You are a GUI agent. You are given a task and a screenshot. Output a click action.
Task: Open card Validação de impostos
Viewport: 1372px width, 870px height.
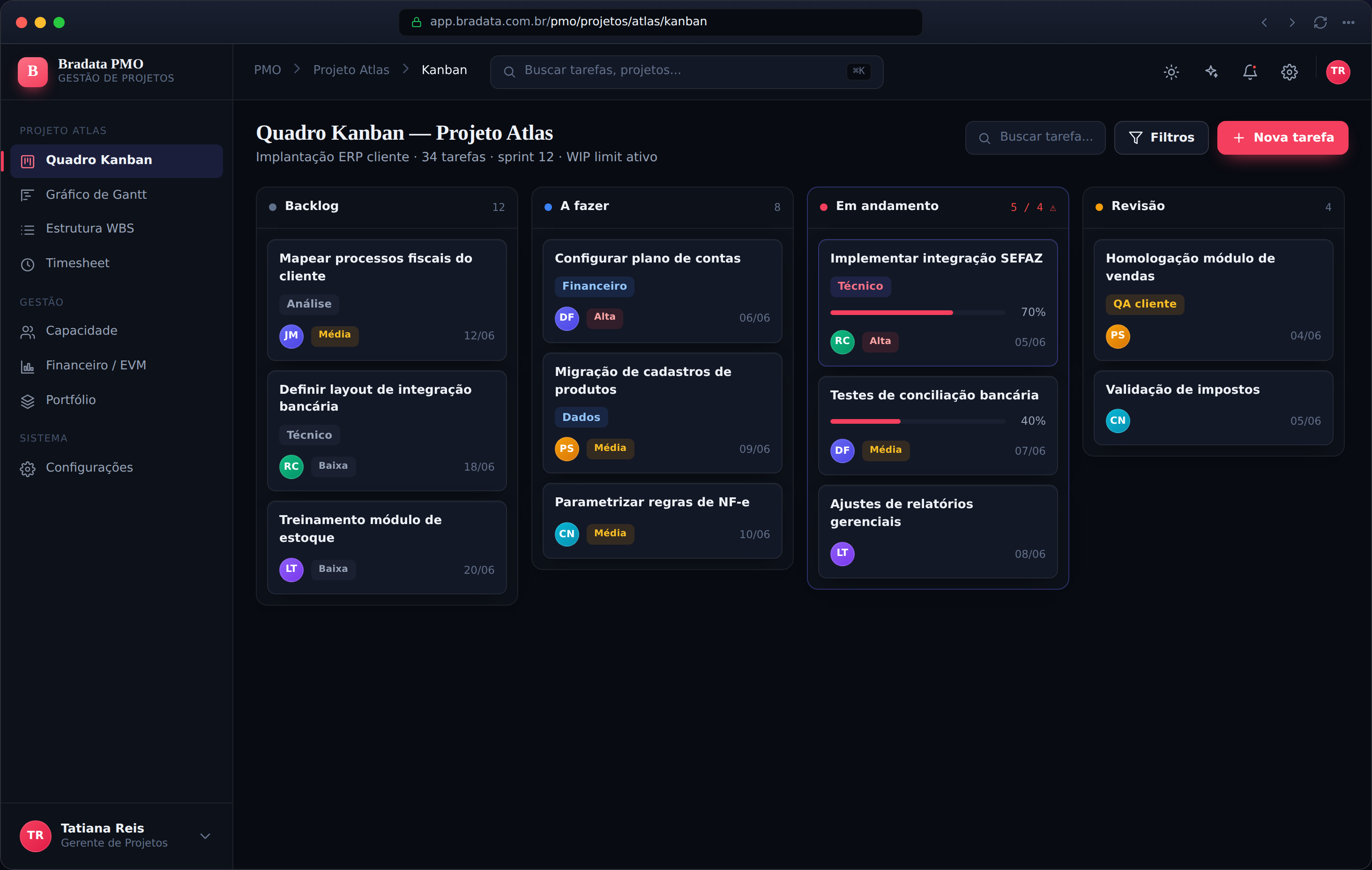[1213, 408]
